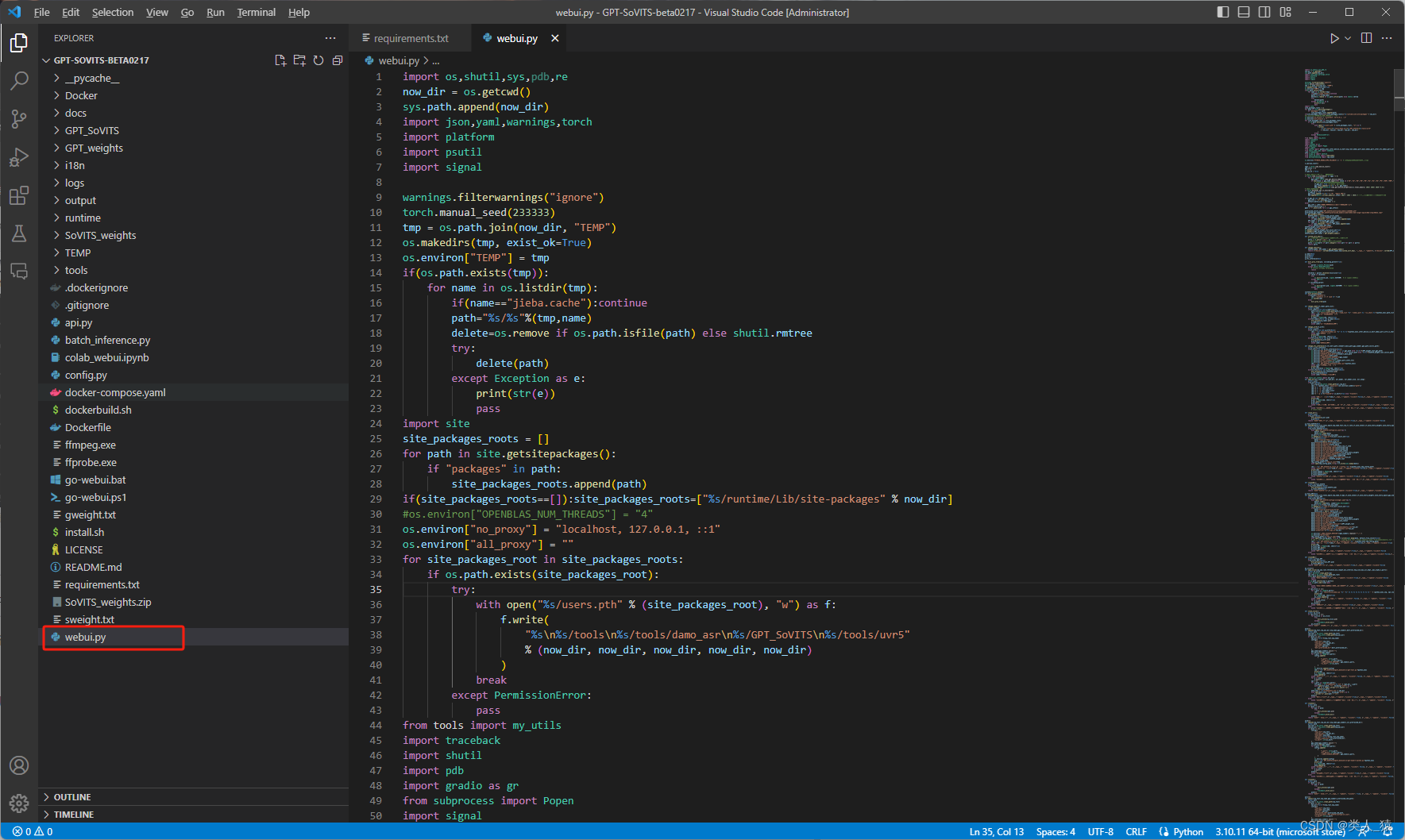Change indentation via Spaces: 4
The height and width of the screenshot is (840, 1405).
point(1056,831)
